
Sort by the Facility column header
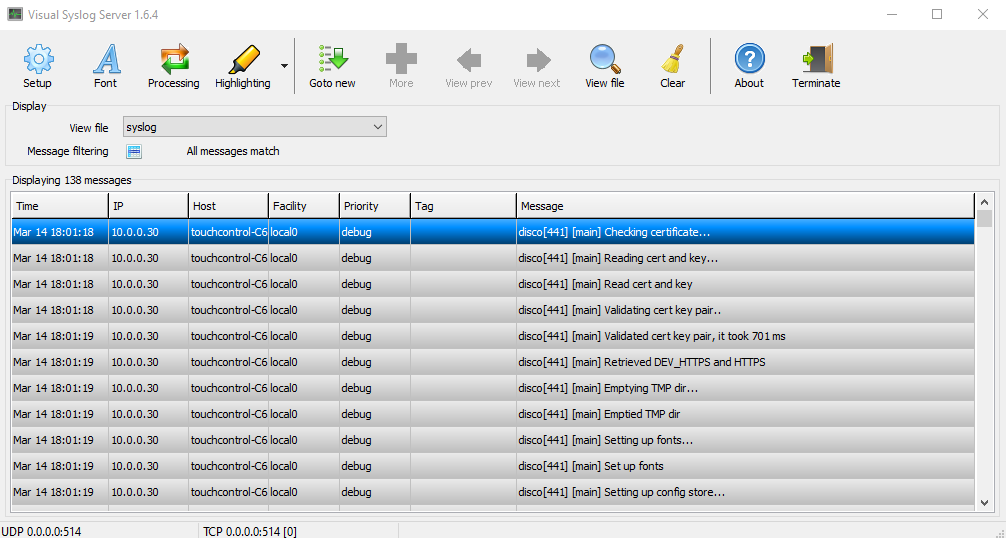(x=303, y=206)
